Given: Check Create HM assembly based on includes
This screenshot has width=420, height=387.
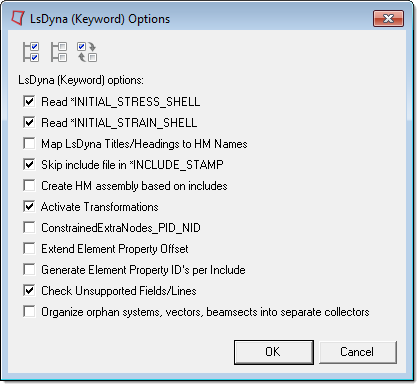Looking at the screenshot, I should pos(29,185).
